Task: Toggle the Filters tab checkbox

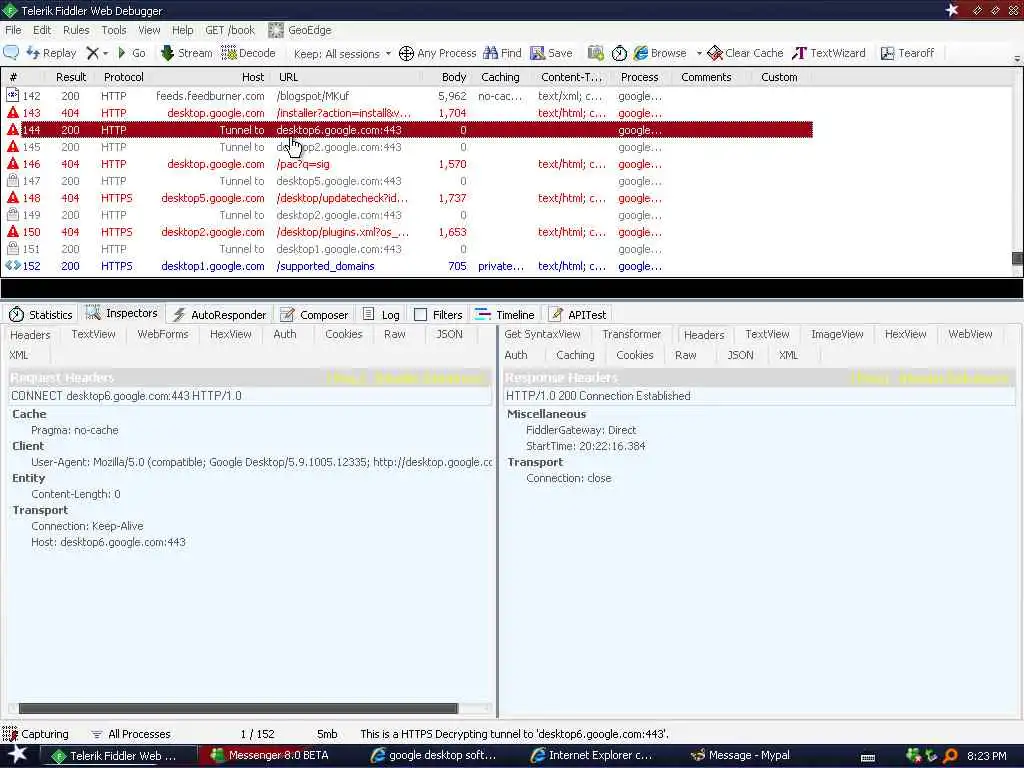Action: [421, 315]
